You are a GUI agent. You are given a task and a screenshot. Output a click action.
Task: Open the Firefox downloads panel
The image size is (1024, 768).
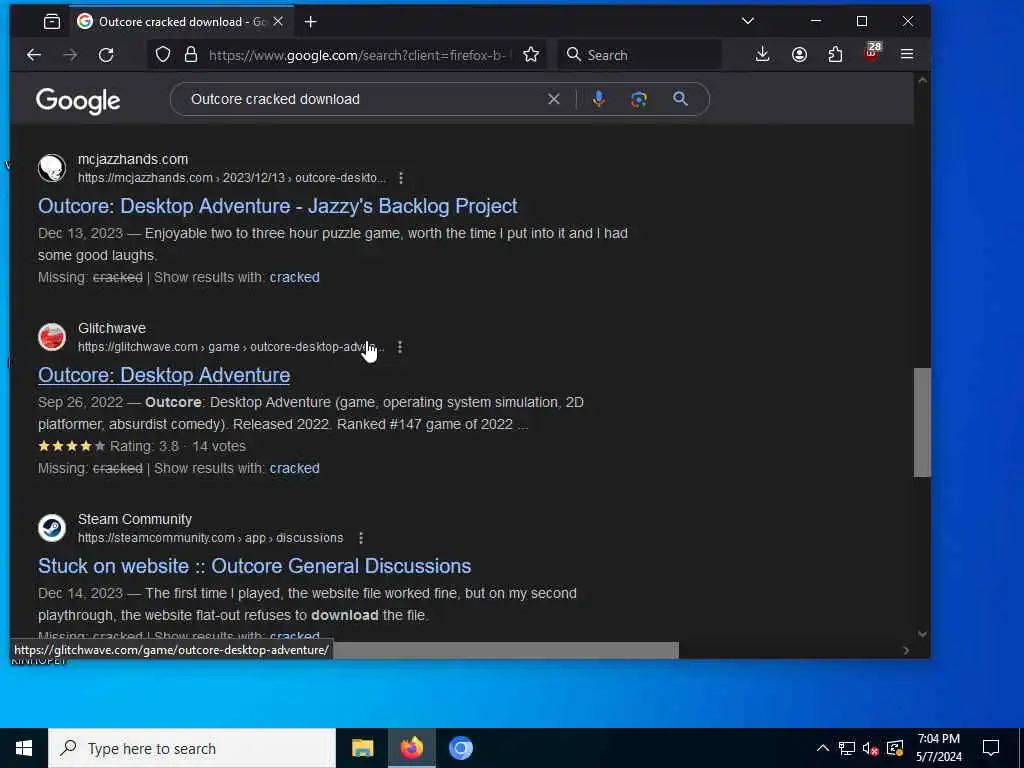click(x=762, y=55)
